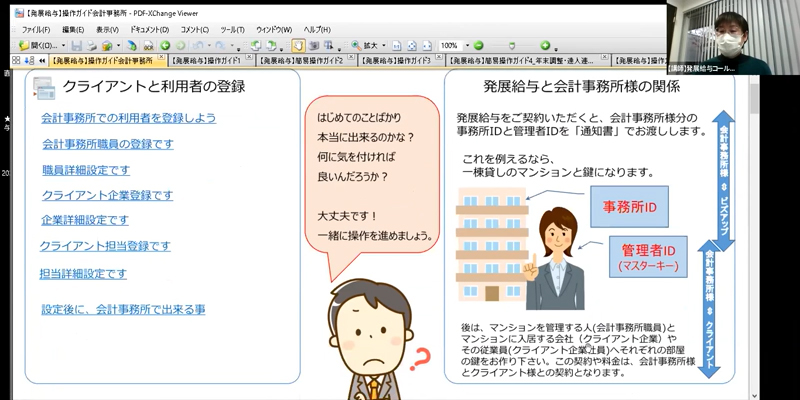
Task: Go to previous view with green back arrow
Action: coord(165,45)
